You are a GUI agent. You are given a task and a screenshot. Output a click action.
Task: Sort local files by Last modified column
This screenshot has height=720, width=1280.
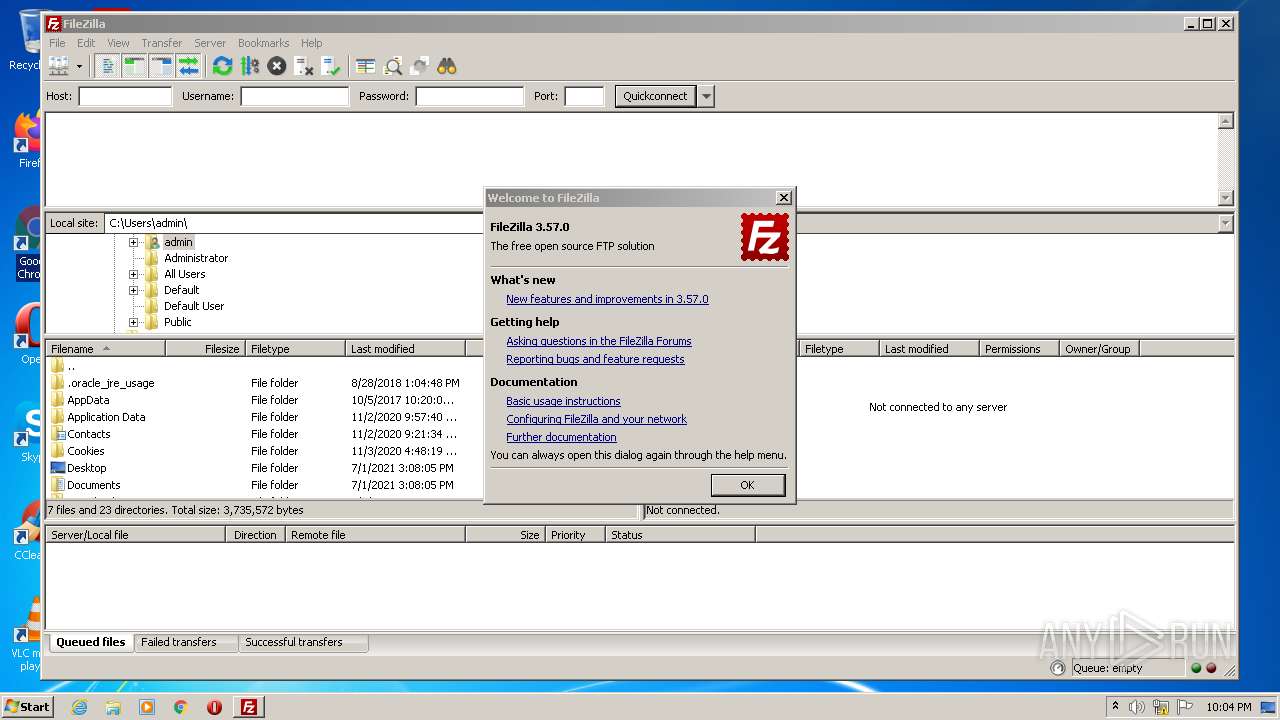pos(405,349)
